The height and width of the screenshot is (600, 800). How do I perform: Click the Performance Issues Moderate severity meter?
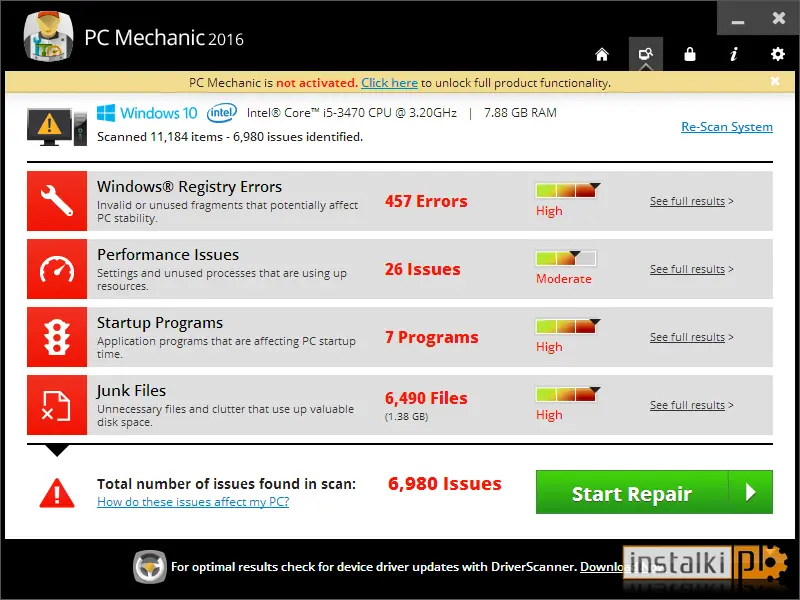click(565, 258)
